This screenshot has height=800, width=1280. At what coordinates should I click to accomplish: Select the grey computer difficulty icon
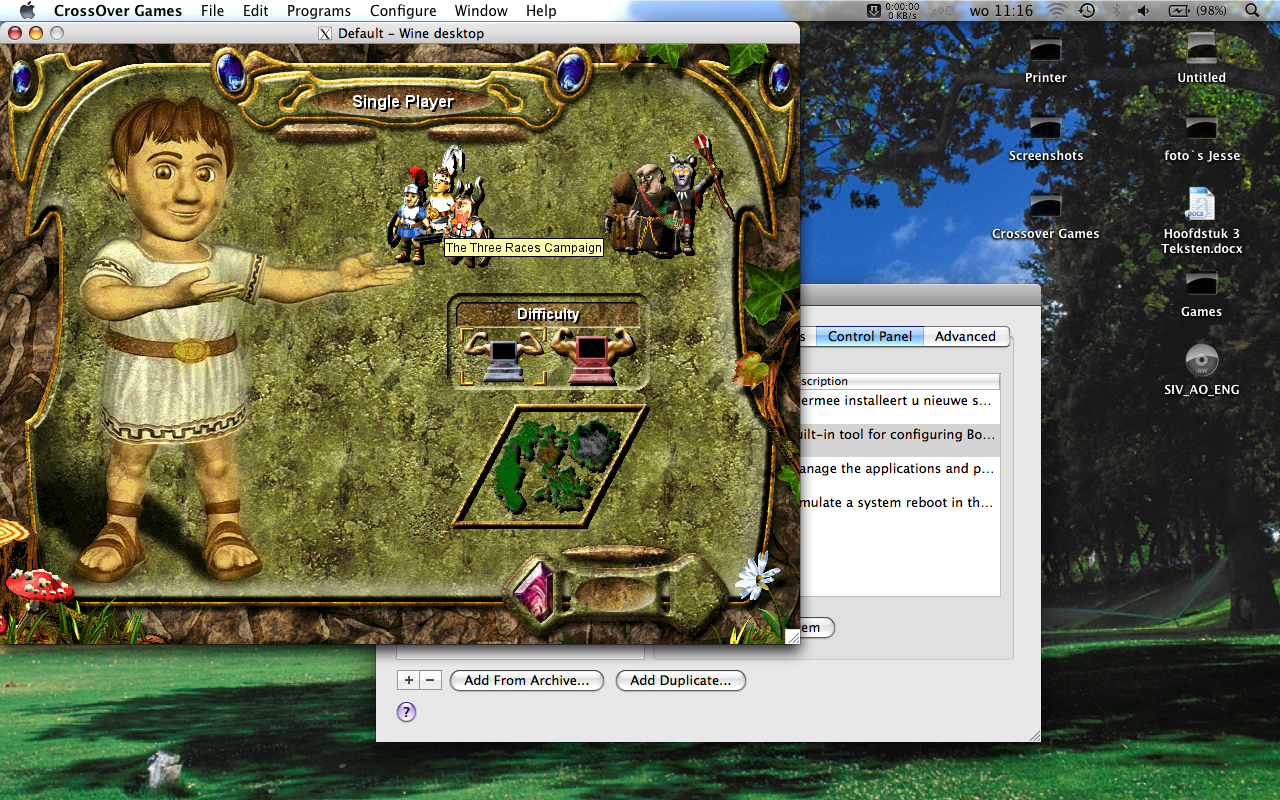[x=503, y=357]
